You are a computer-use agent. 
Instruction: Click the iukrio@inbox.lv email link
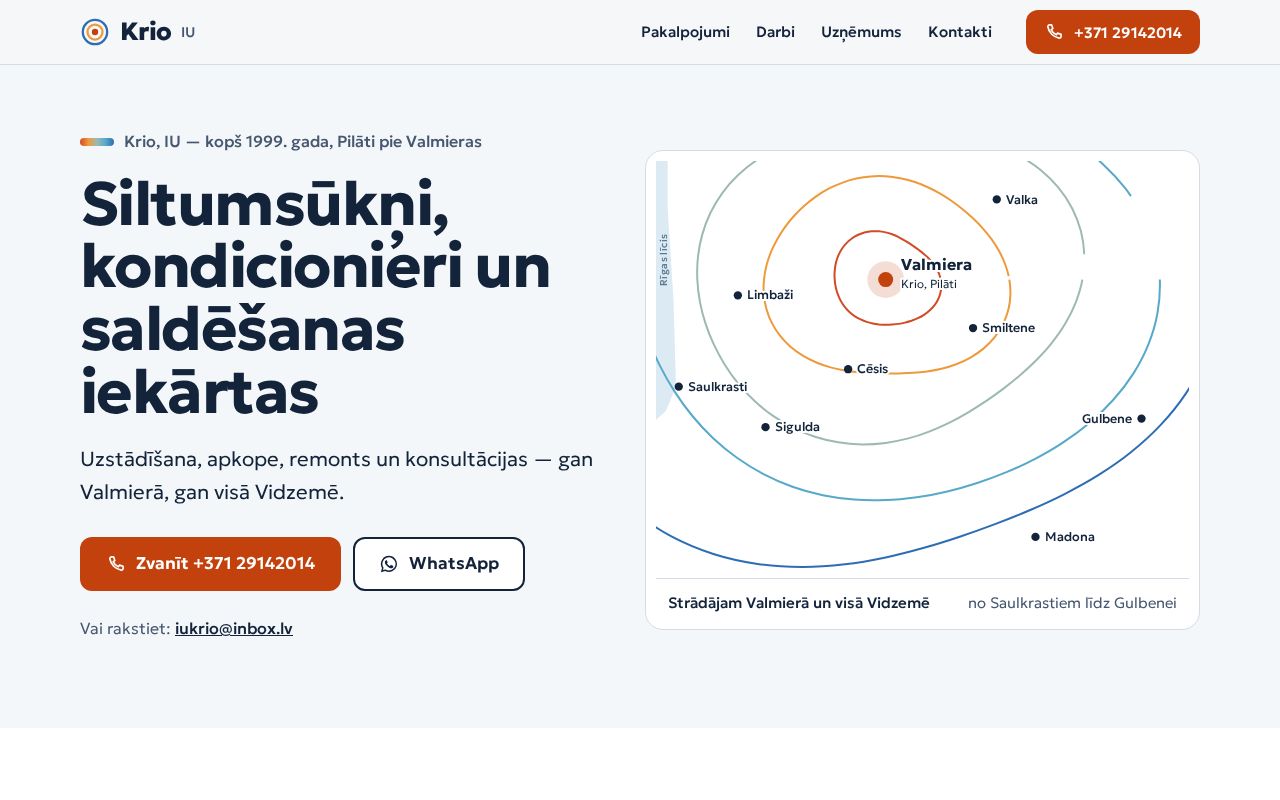click(234, 629)
